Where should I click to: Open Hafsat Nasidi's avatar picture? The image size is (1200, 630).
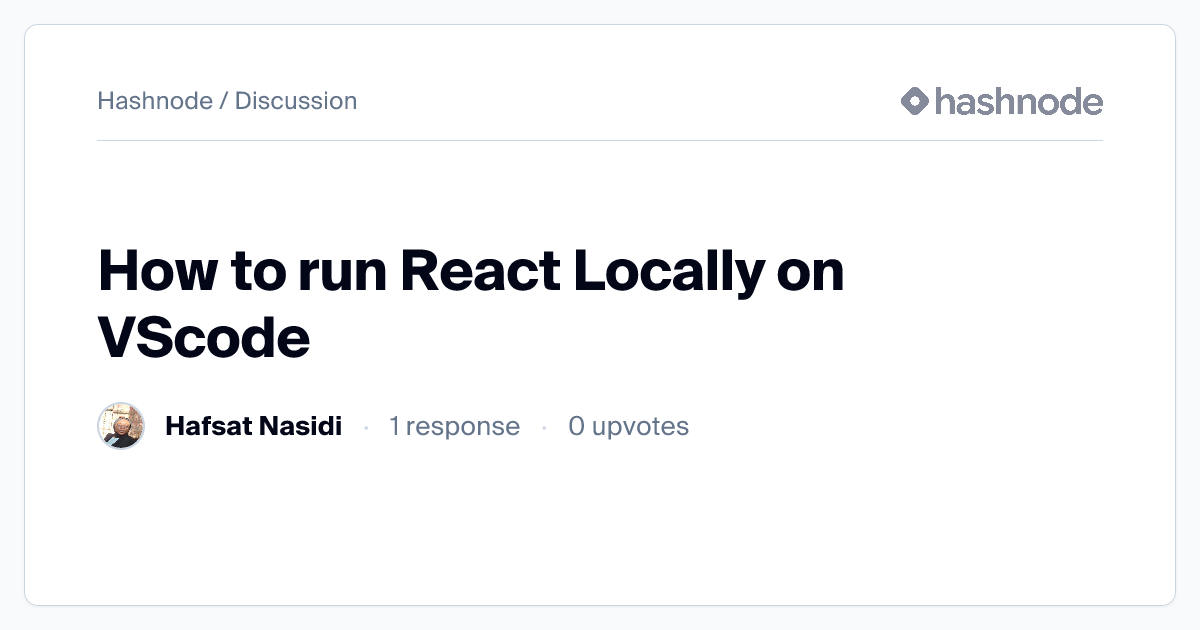(121, 427)
